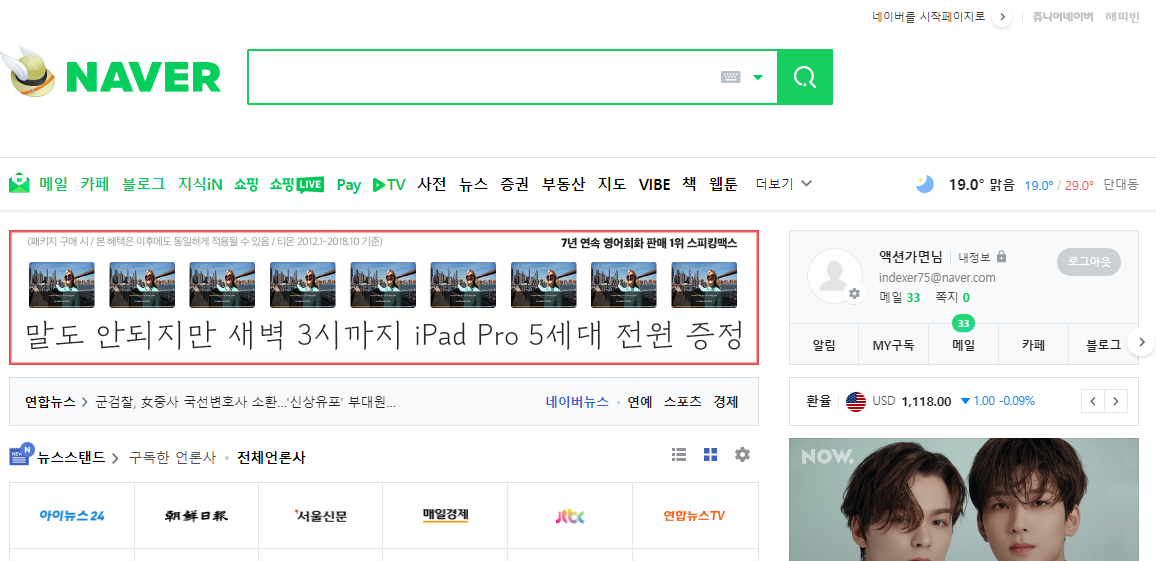Open 사전 dictionary
This screenshot has width=1156, height=561.
pos(432,184)
